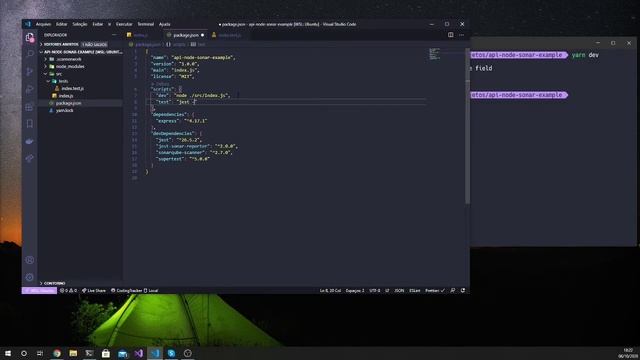Open the Executar menu
The width and height of the screenshot is (640, 360).
tap(124, 24)
